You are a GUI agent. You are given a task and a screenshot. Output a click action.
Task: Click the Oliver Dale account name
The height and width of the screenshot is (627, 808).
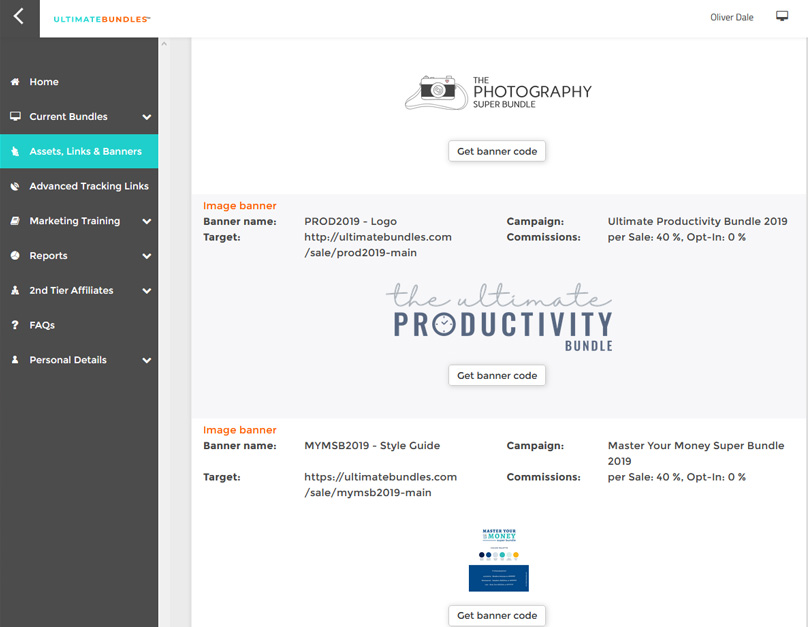click(x=732, y=17)
